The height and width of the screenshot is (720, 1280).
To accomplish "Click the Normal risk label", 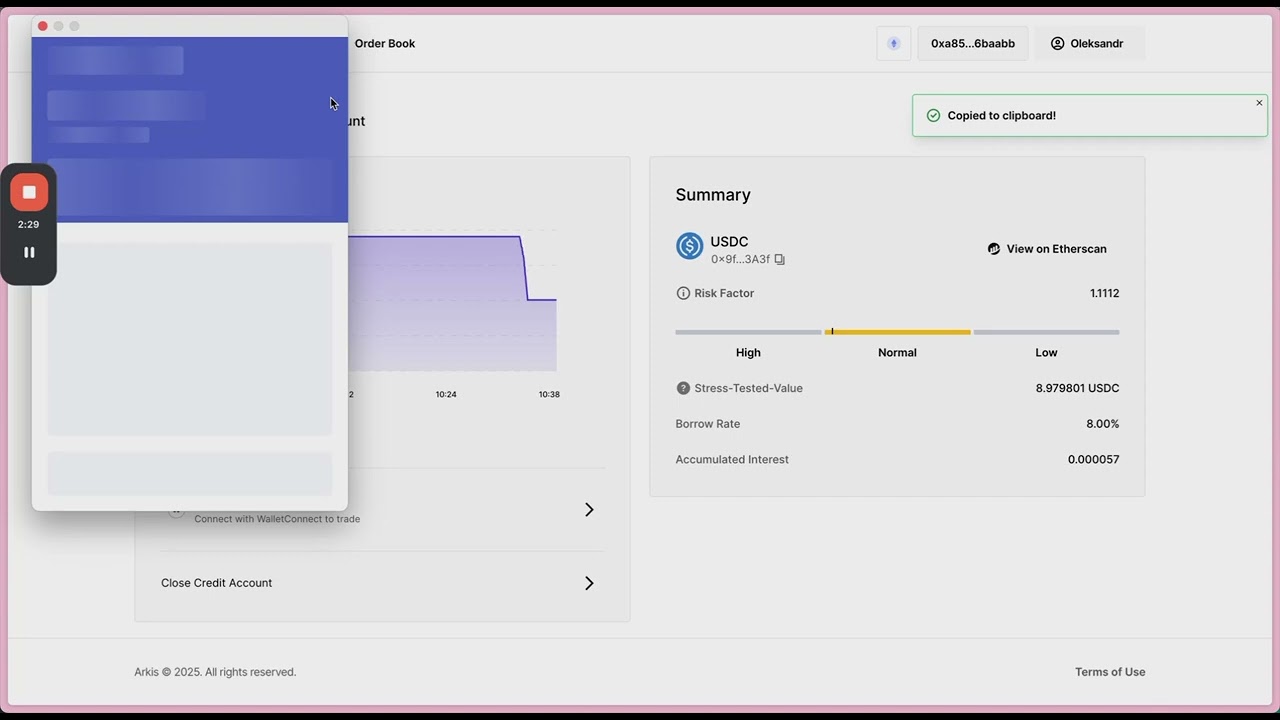I will 897,352.
